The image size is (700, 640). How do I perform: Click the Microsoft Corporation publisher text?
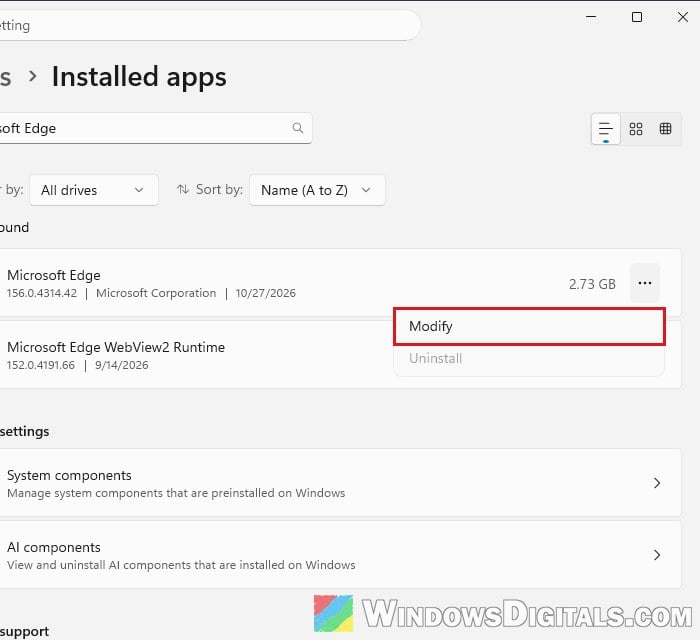[x=156, y=293]
